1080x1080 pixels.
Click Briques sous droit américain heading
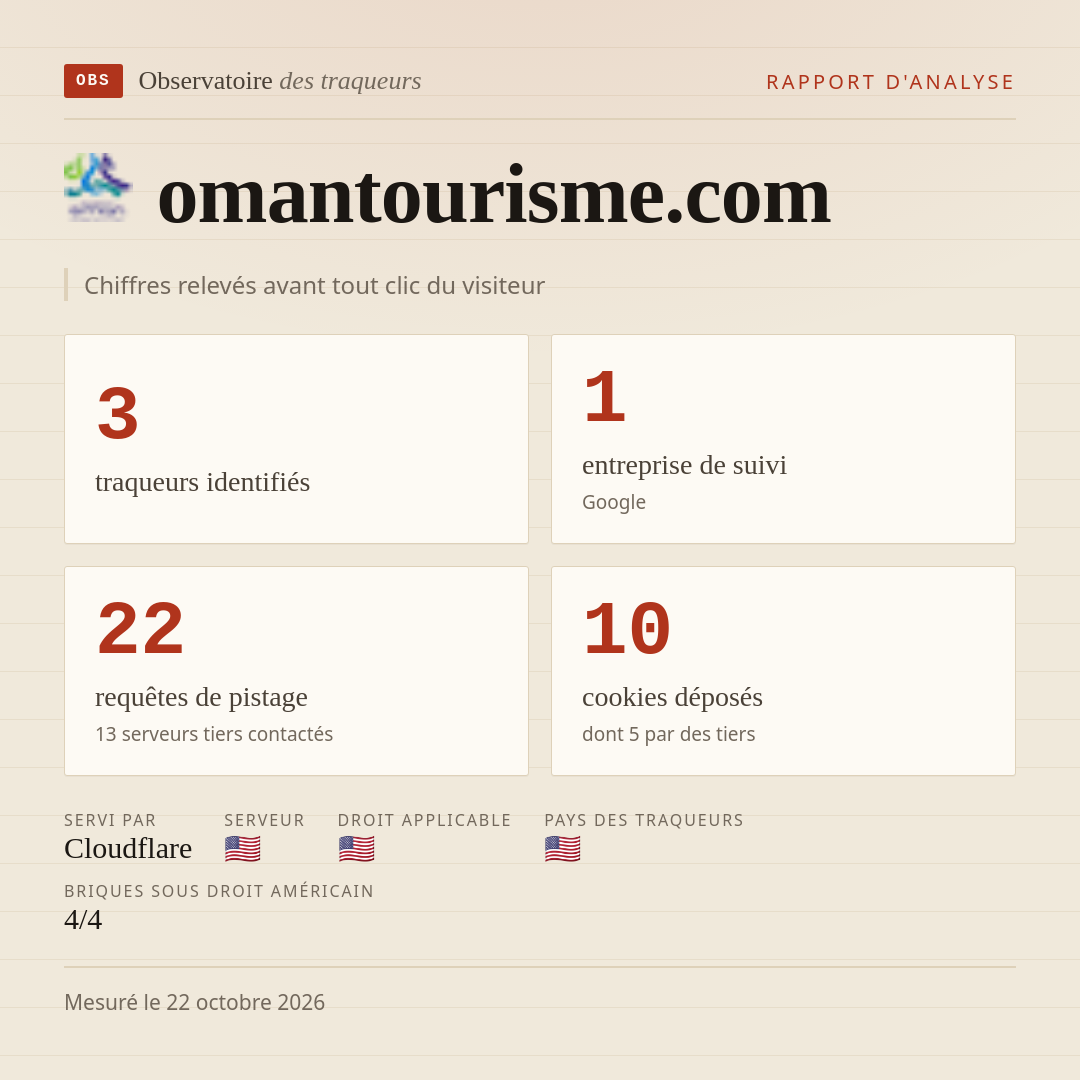click(x=219, y=891)
